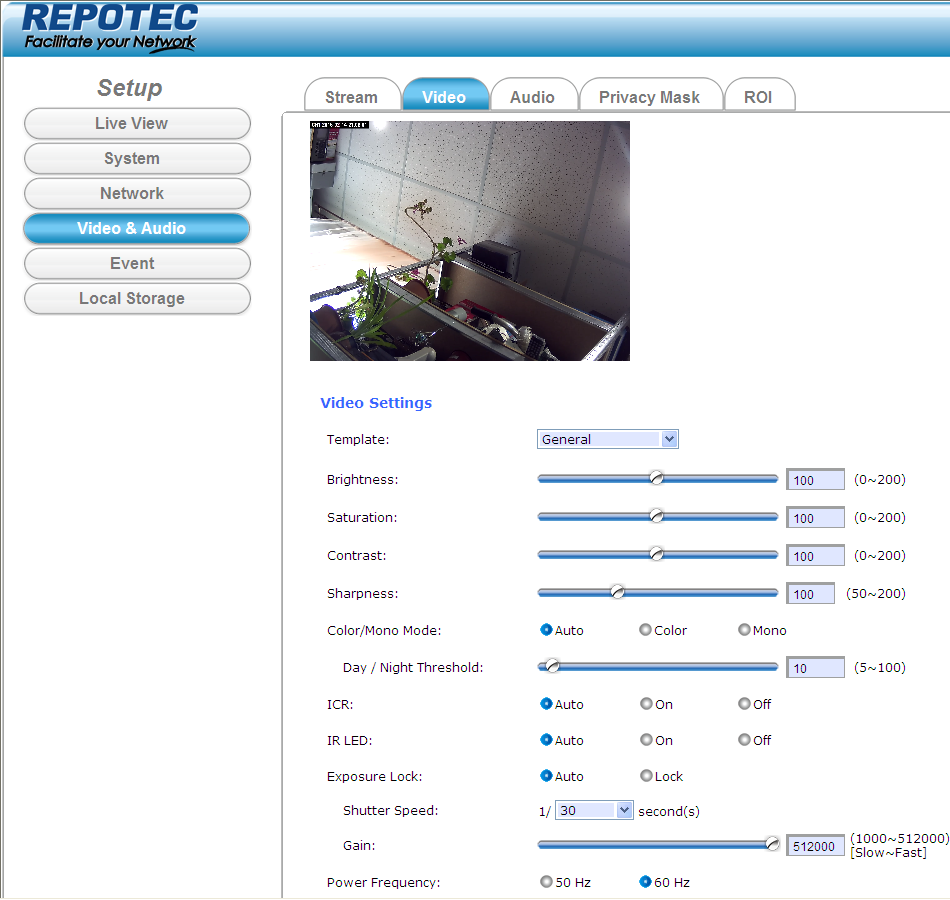Viewport: 950px width, 900px height.
Task: Open the ROI tab
Action: 758,97
